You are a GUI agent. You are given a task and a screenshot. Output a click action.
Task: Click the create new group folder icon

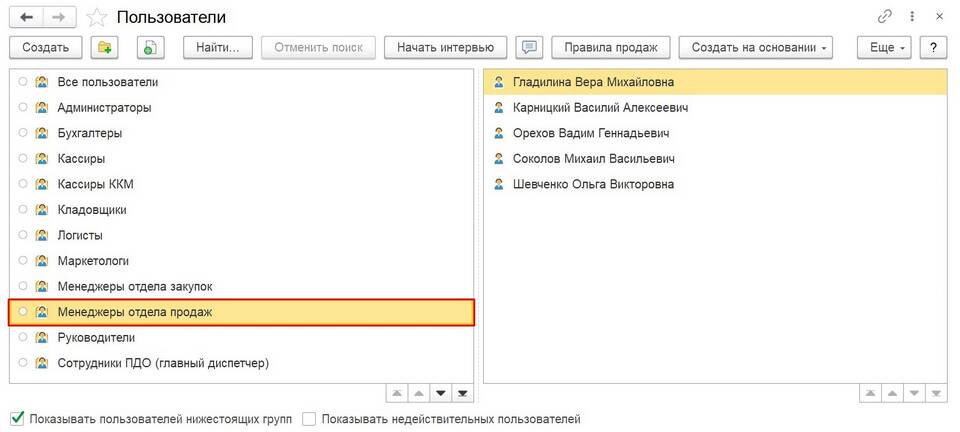pos(104,47)
